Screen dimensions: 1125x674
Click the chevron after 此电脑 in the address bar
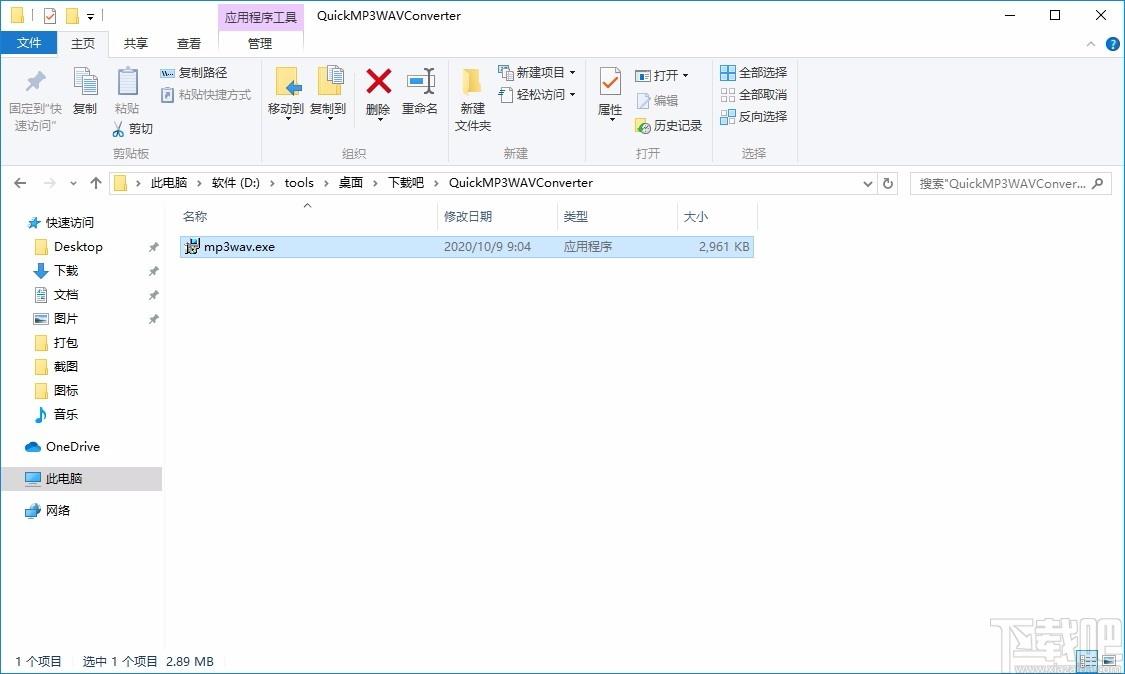coord(199,183)
